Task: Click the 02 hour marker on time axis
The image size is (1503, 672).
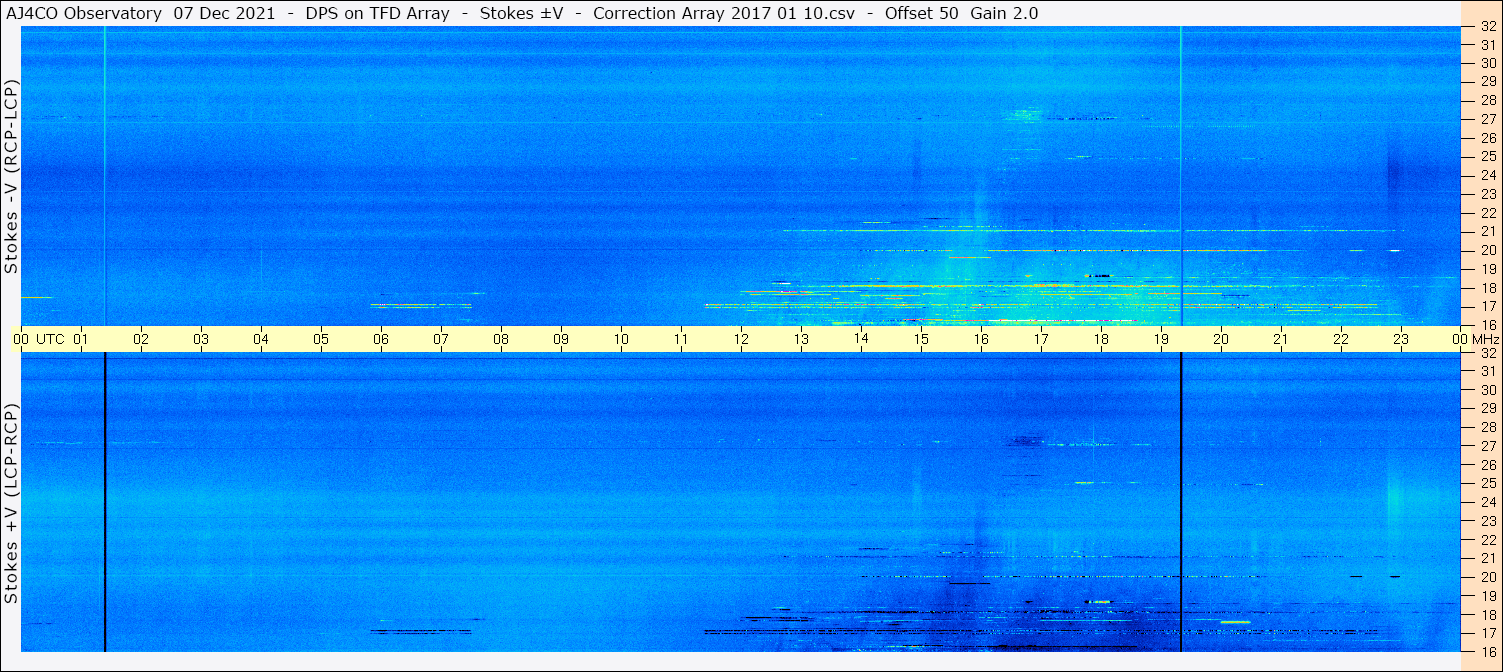Action: click(x=141, y=339)
